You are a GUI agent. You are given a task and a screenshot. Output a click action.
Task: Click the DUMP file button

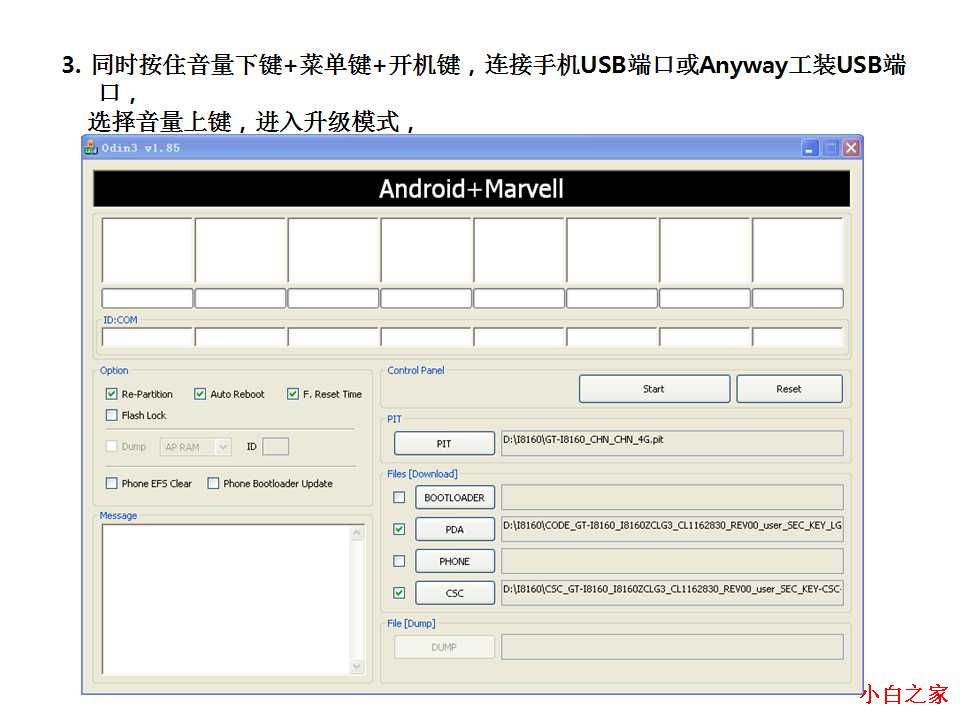(444, 647)
